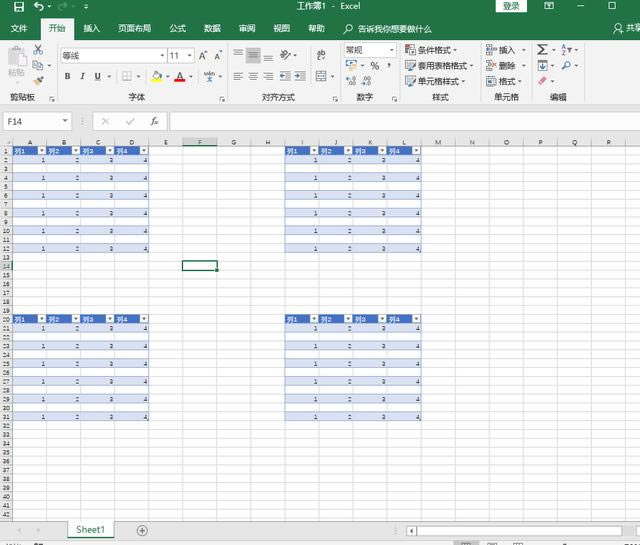Click the font color red A swatch
640x545 pixels.
179,77
